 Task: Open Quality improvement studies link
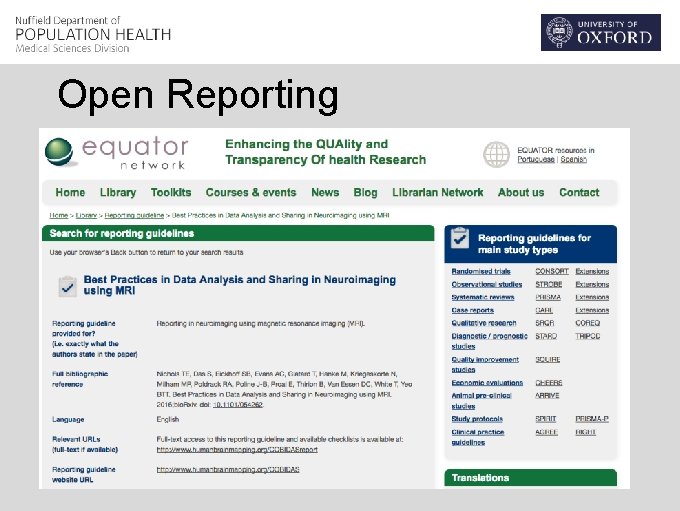485,364
